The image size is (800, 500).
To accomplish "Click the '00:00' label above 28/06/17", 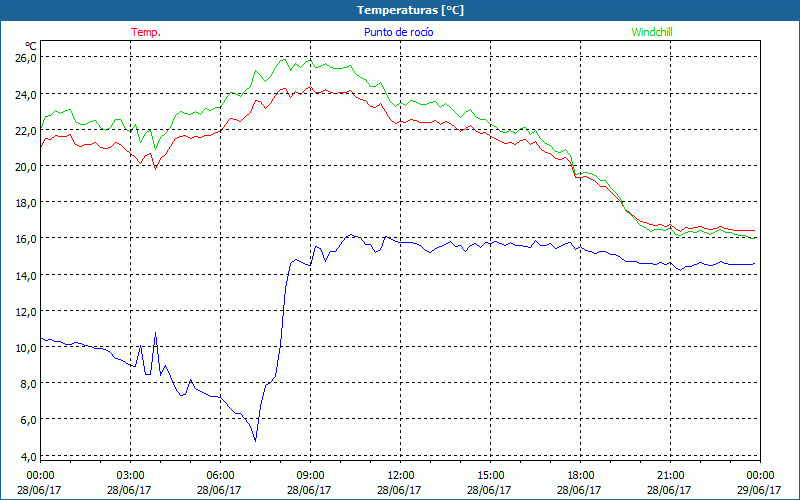I will point(40,476).
